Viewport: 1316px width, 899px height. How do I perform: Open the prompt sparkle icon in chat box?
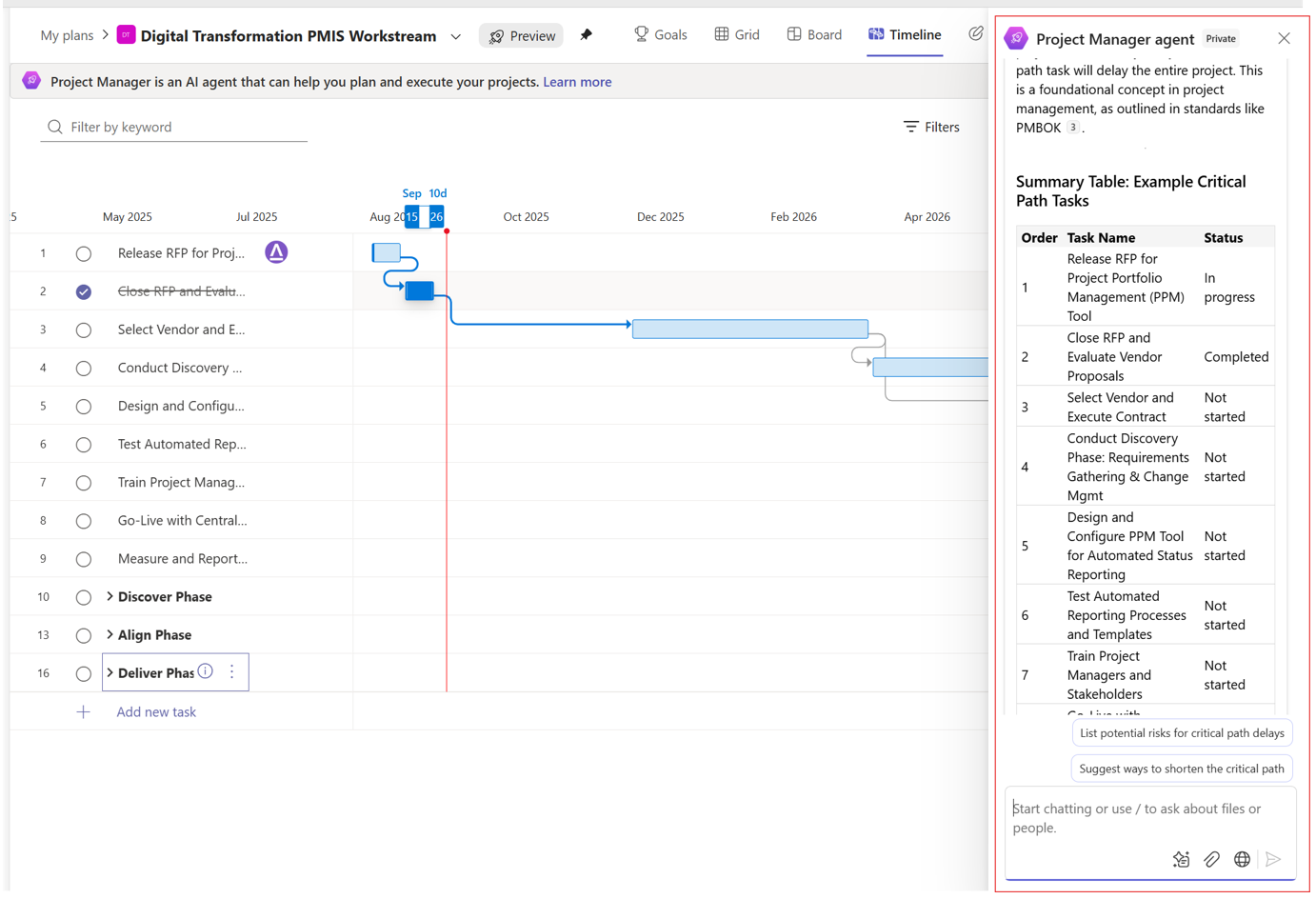(1181, 859)
